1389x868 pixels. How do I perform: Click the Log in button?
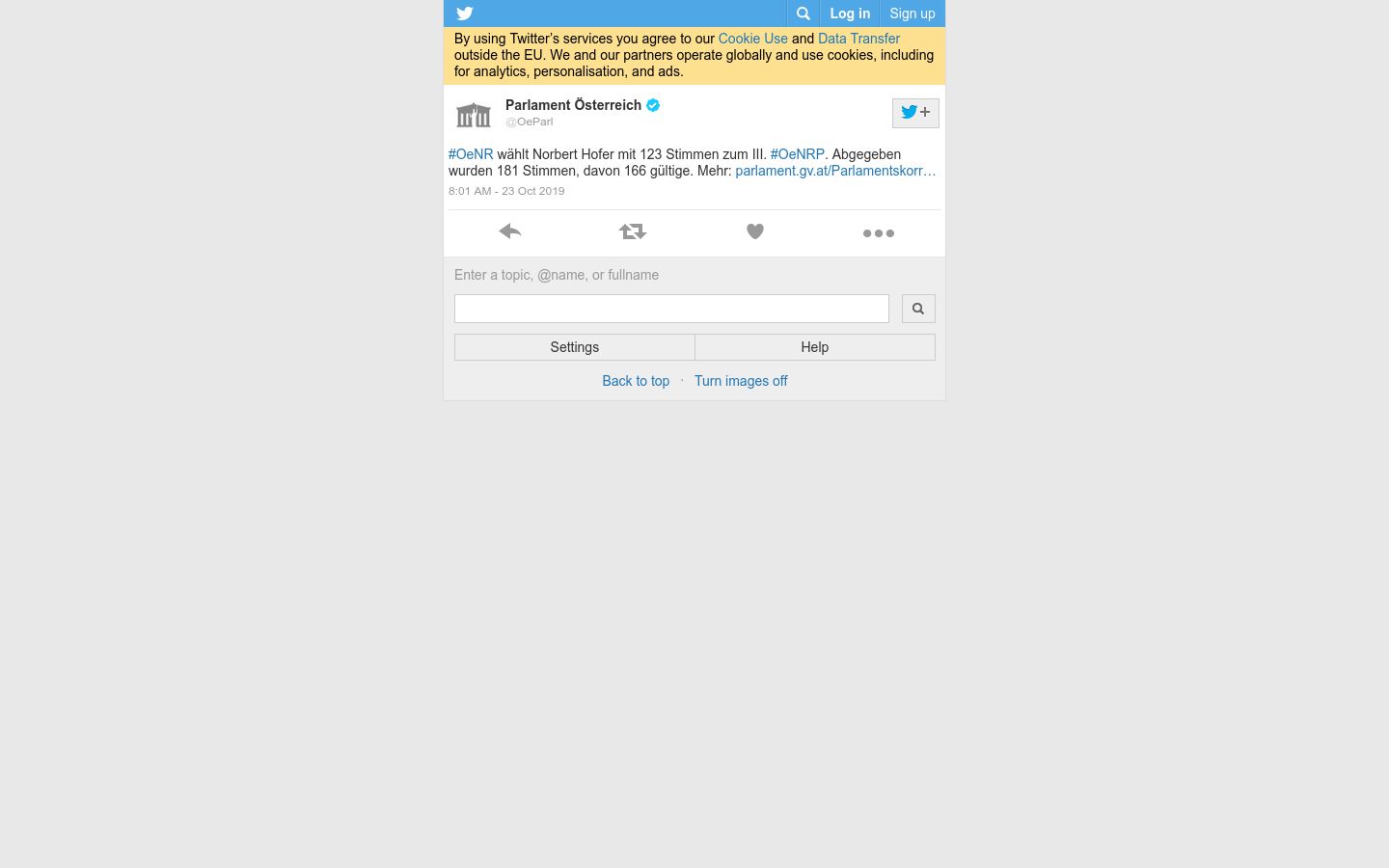tap(850, 14)
